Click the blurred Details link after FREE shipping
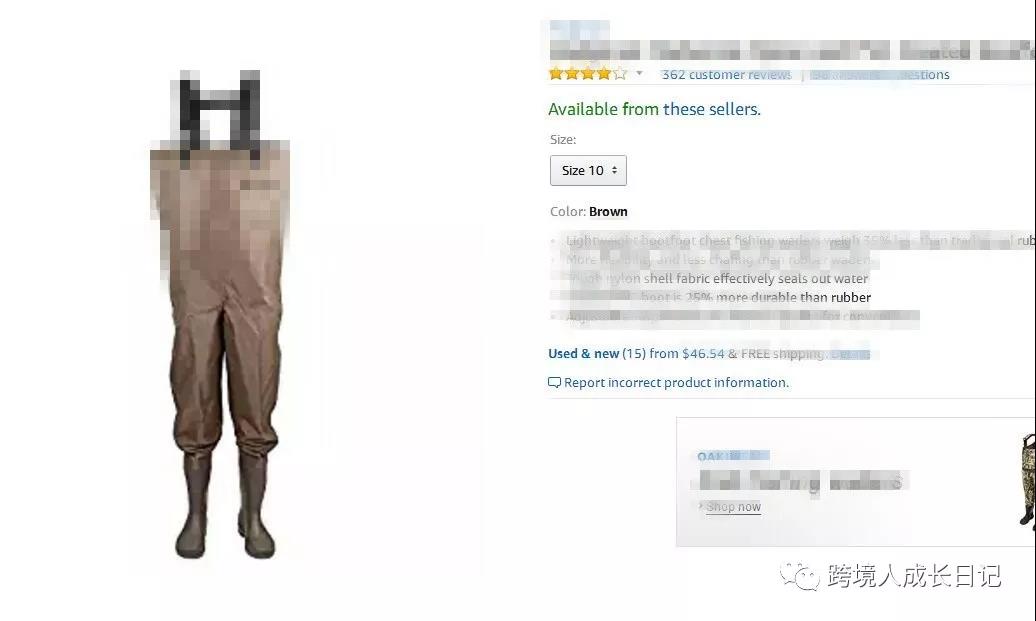This screenshot has width=1036, height=621. point(850,354)
